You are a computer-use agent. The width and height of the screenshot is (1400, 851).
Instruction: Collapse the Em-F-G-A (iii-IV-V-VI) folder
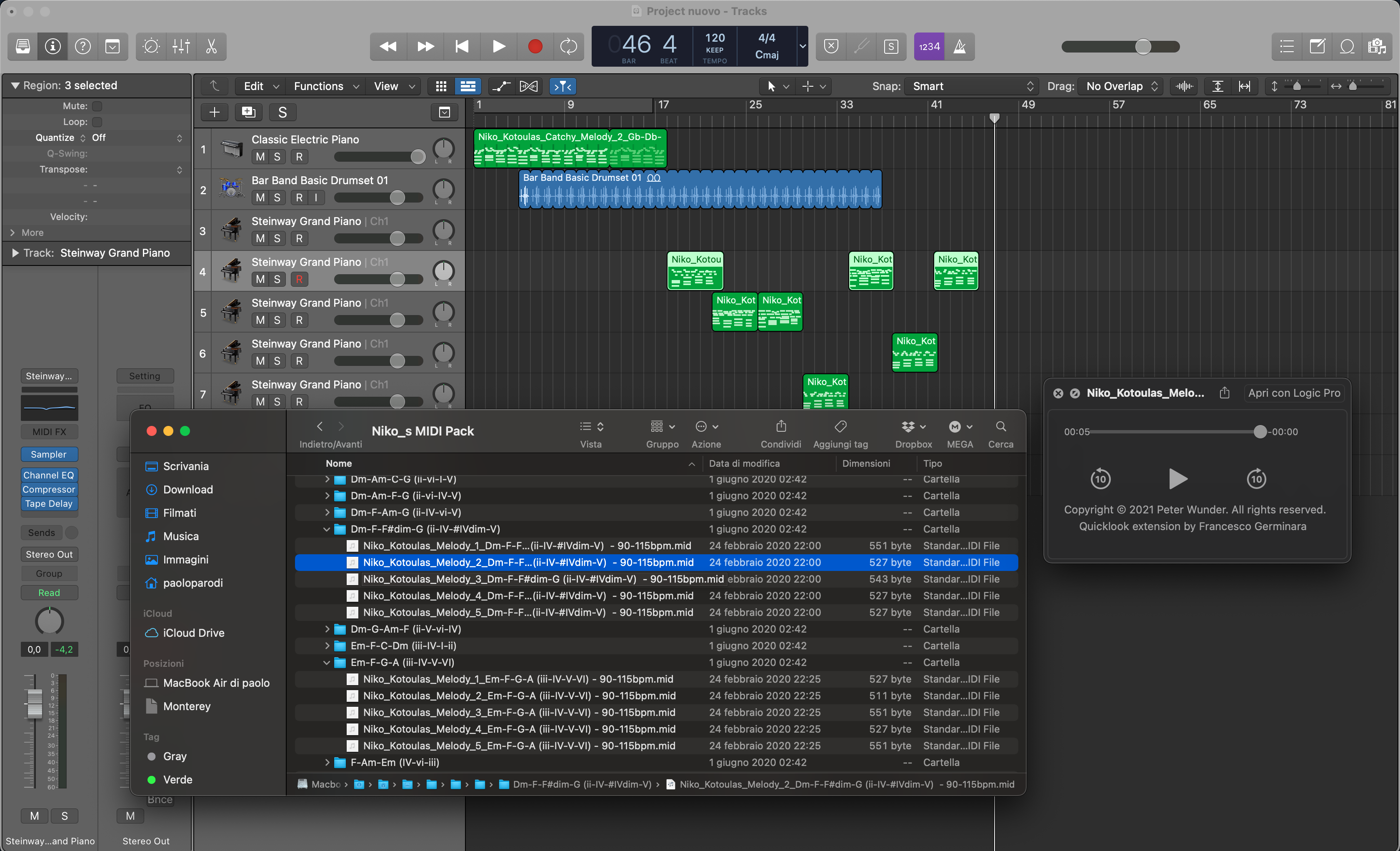pyautogui.click(x=327, y=663)
